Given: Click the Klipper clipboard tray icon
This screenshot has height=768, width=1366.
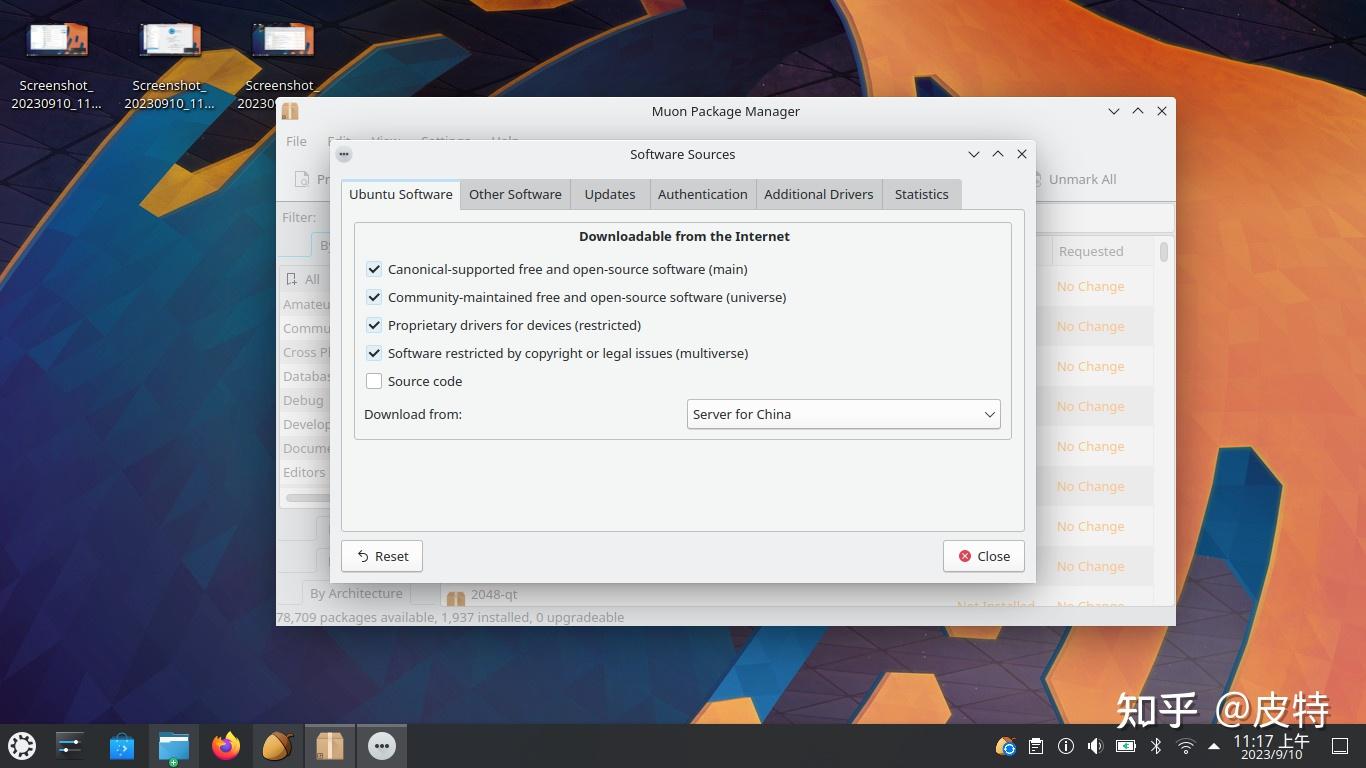Looking at the screenshot, I should 1035,745.
